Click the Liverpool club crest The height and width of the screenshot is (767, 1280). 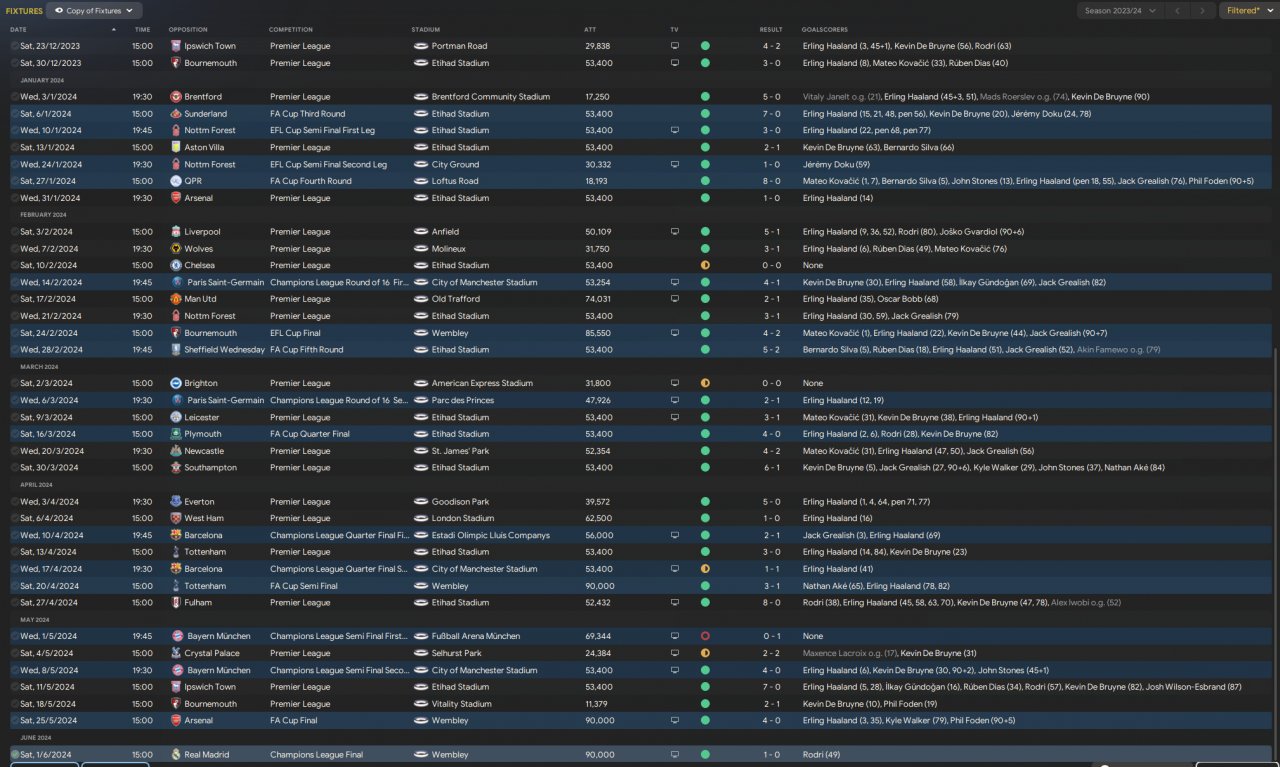point(176,232)
